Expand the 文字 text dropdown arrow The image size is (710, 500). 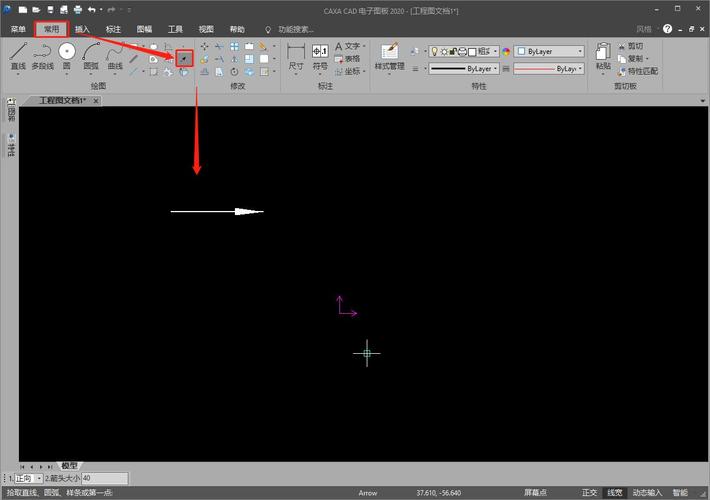point(364,46)
